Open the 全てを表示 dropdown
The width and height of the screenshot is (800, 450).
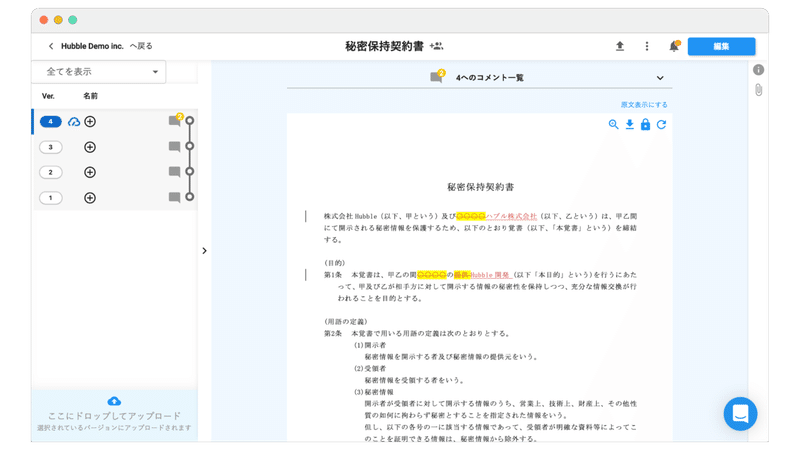pos(99,72)
